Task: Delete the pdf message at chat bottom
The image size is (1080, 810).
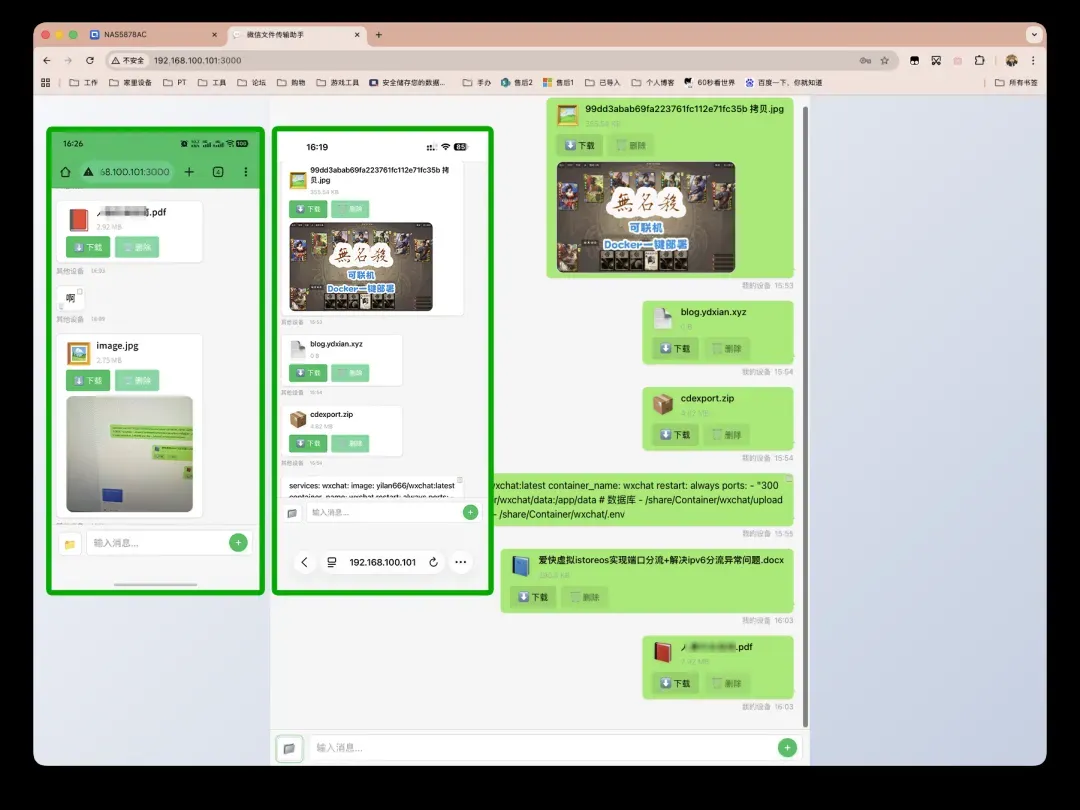Action: (727, 683)
